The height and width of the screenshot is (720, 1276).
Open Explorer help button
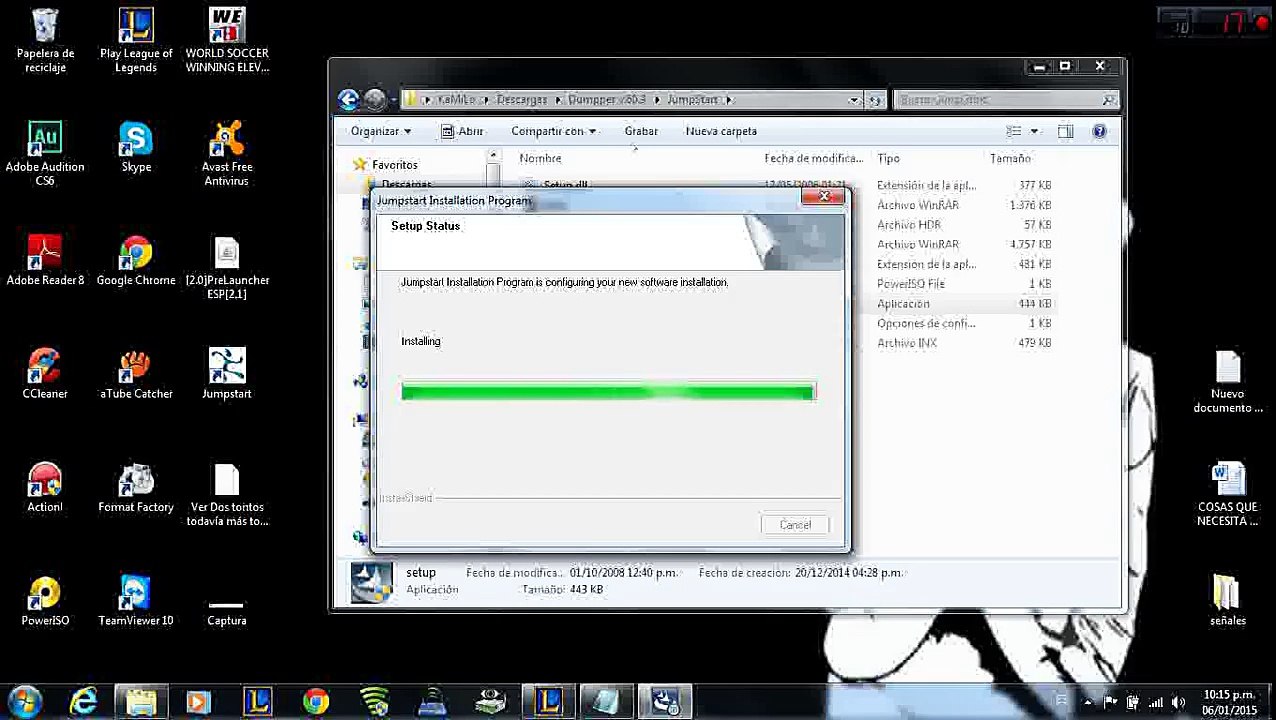coord(1099,131)
